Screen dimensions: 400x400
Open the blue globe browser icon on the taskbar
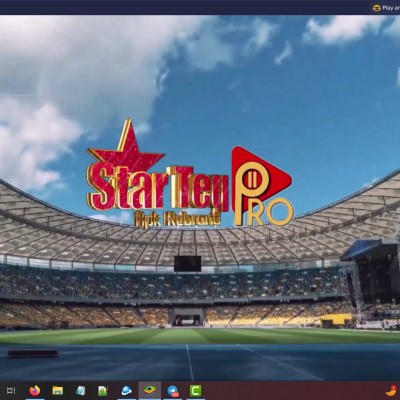pyautogui.click(x=126, y=390)
